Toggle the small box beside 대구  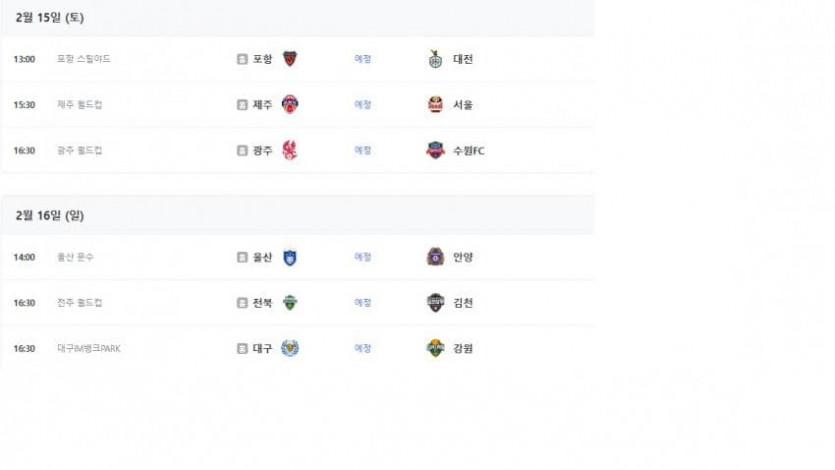242,349
